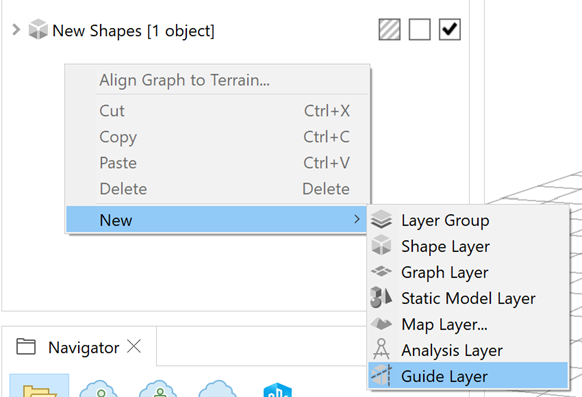This screenshot has height=397, width=582.
Task: Click the Ctrl+C shortcut text
Action: tap(326, 137)
